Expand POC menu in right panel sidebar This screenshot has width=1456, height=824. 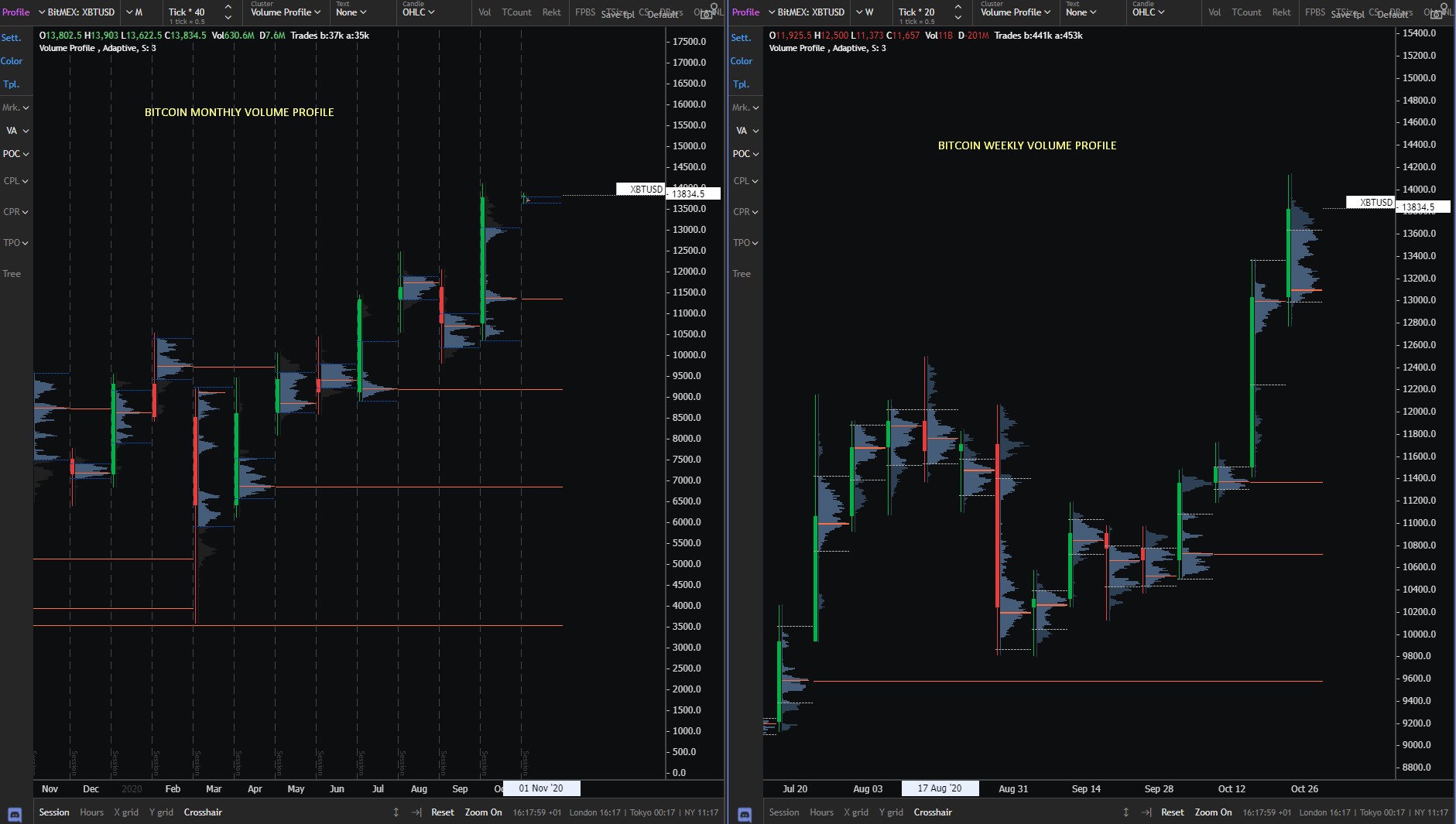tap(745, 154)
